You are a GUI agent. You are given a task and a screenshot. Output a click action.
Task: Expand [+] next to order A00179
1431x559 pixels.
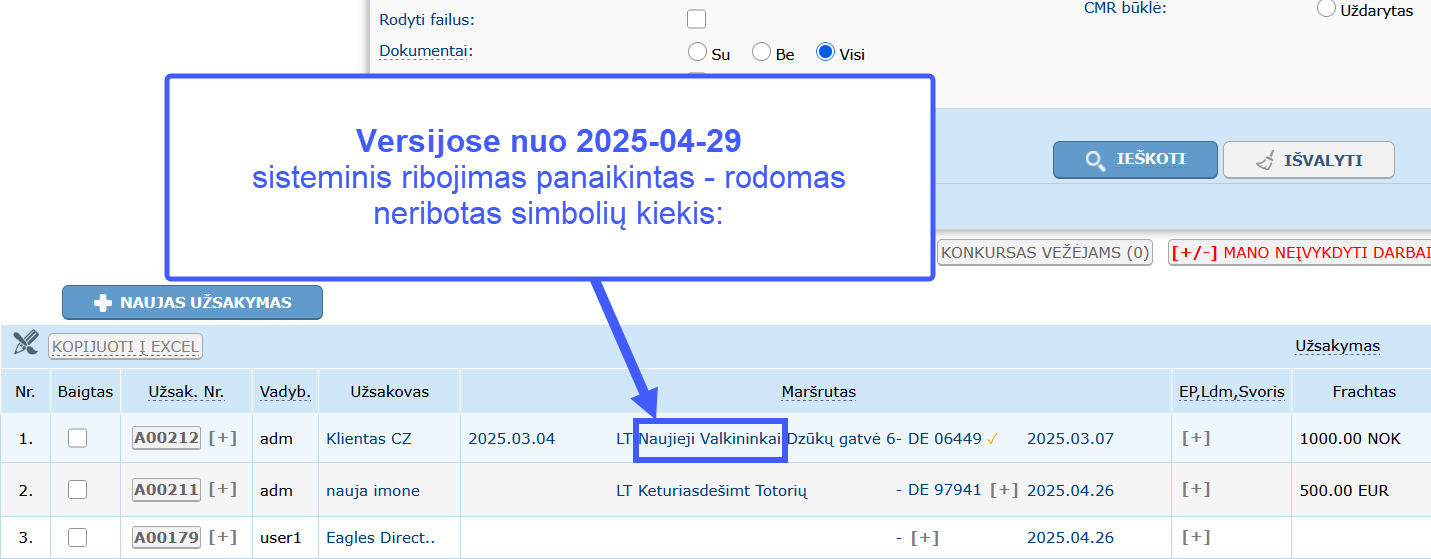(x=222, y=537)
